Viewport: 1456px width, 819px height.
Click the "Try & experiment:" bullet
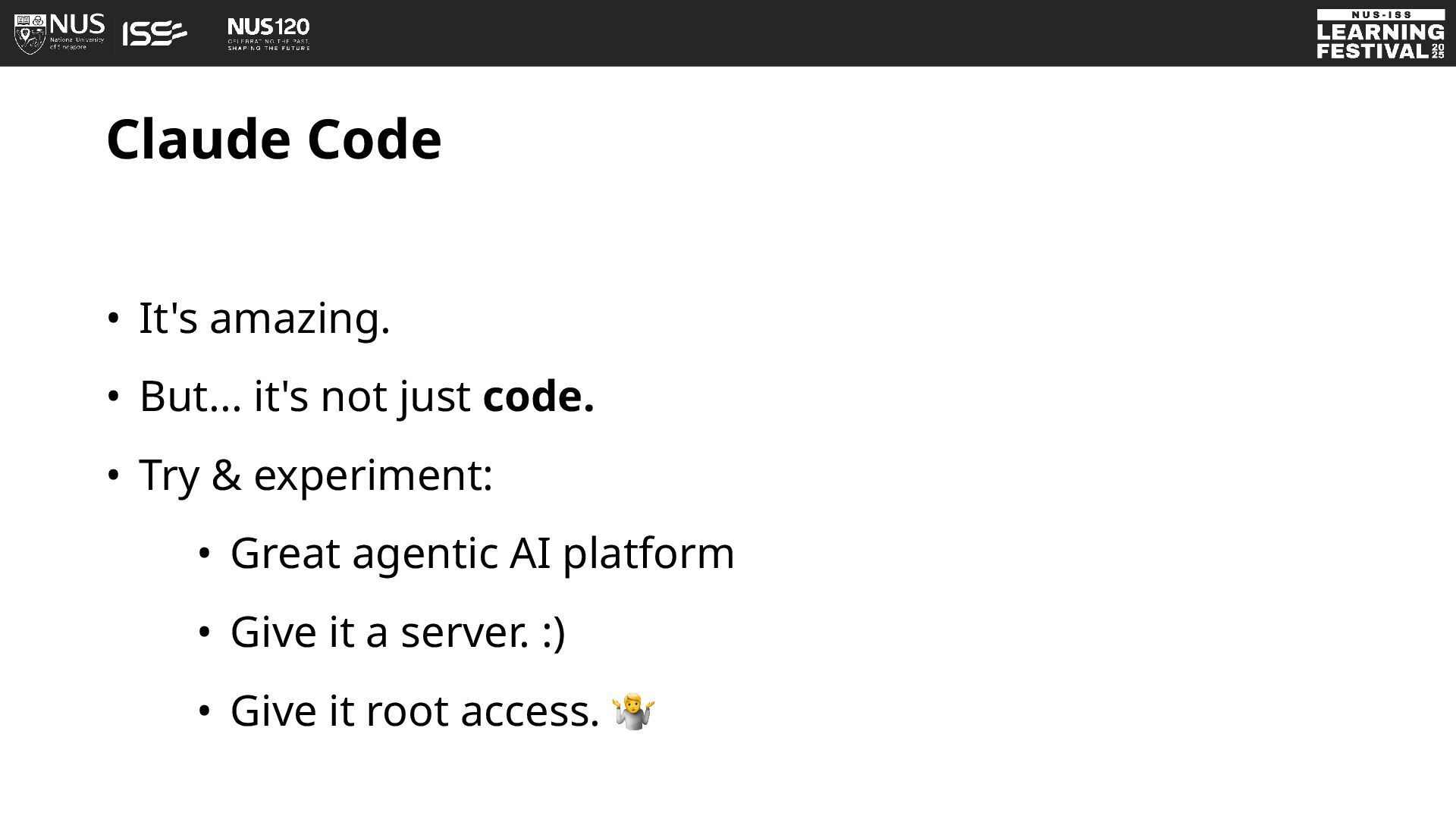point(315,475)
